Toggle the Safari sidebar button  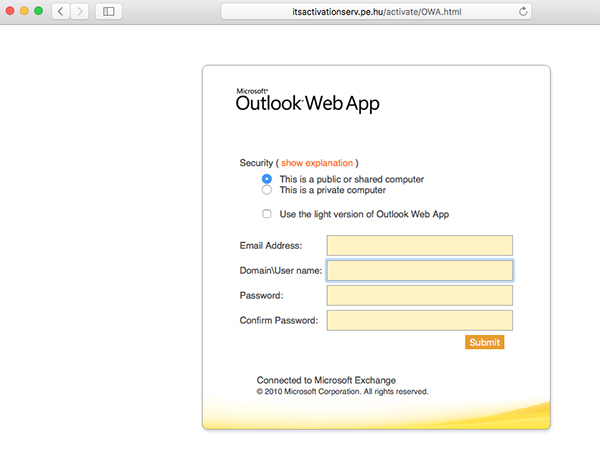point(109,11)
